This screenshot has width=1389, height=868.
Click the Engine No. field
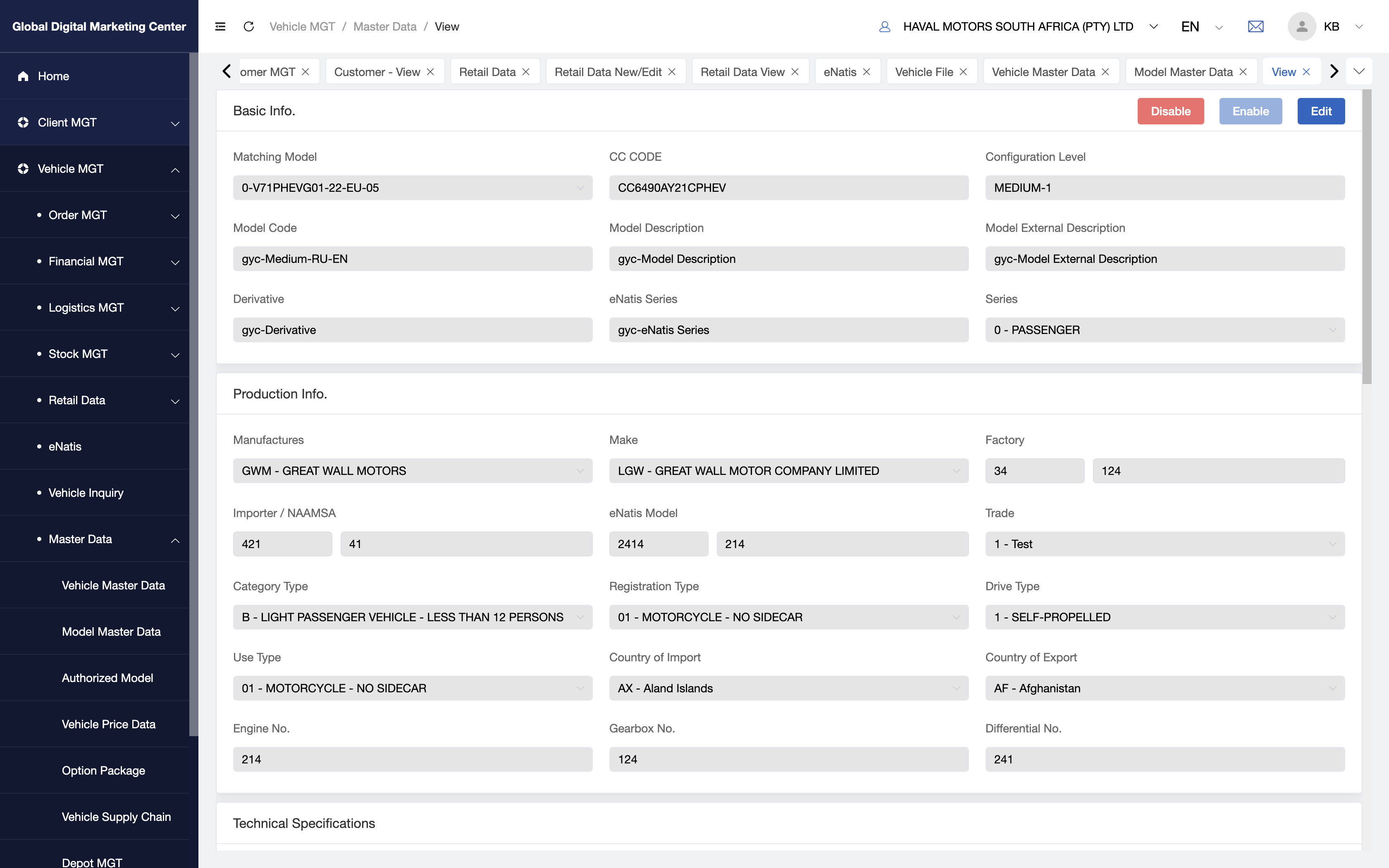[412, 760]
